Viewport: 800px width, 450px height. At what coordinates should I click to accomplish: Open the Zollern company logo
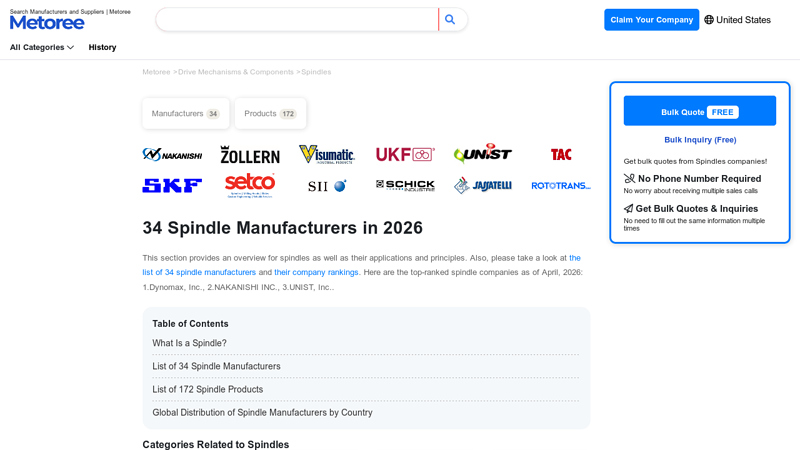coord(250,155)
